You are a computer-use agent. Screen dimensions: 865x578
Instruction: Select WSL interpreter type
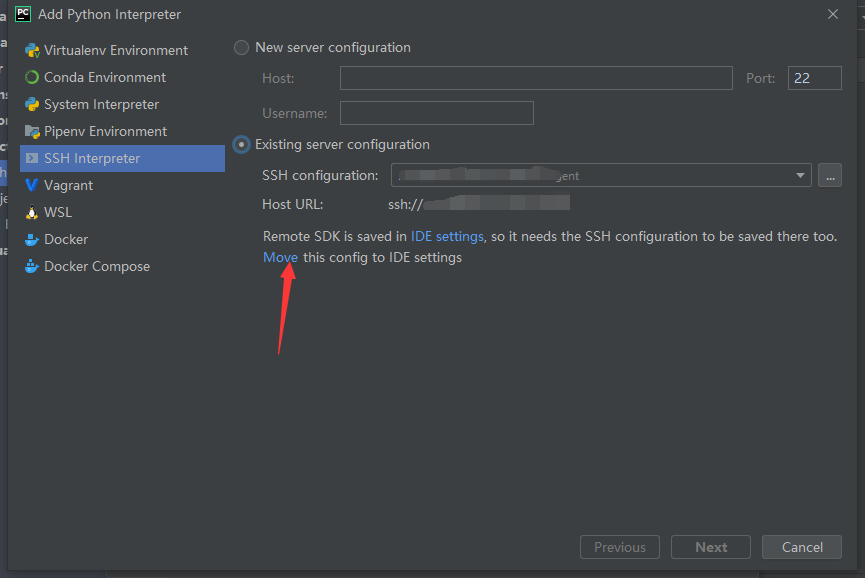coord(122,212)
